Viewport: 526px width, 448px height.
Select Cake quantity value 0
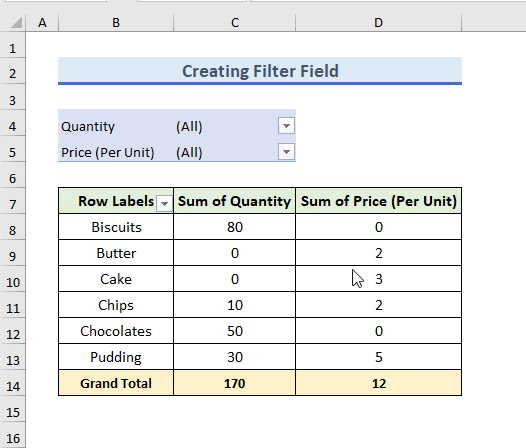pos(234,279)
